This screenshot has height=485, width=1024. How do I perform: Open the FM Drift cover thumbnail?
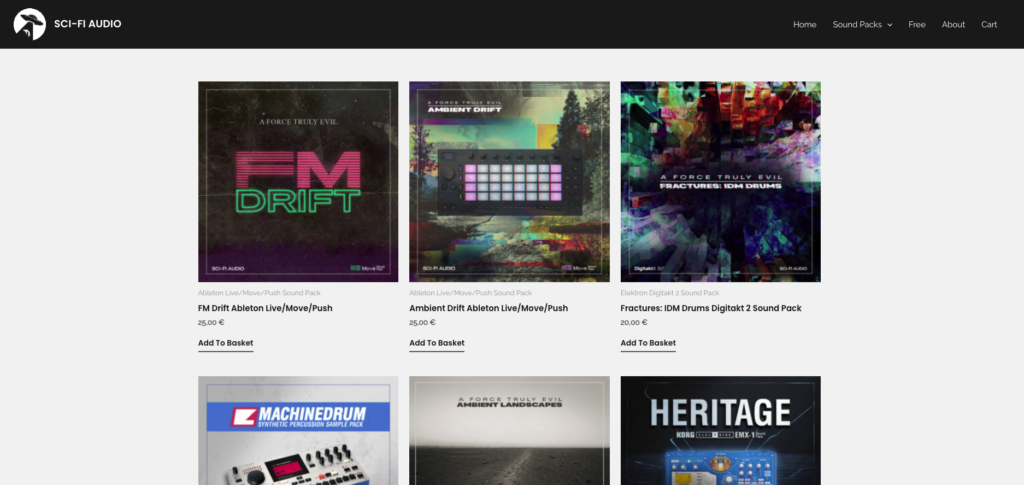(x=298, y=181)
